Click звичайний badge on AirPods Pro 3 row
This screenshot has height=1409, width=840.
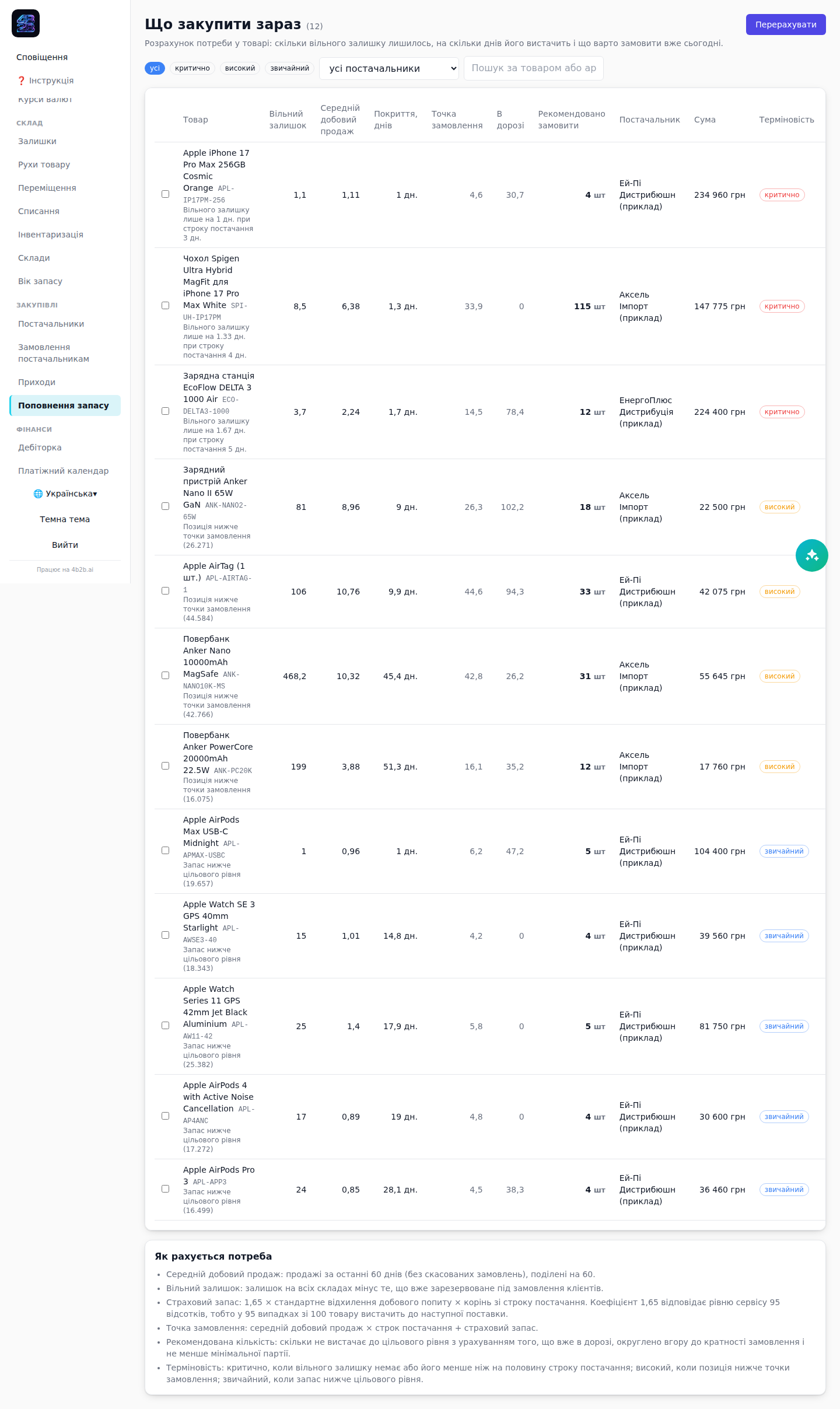pyautogui.click(x=784, y=1190)
